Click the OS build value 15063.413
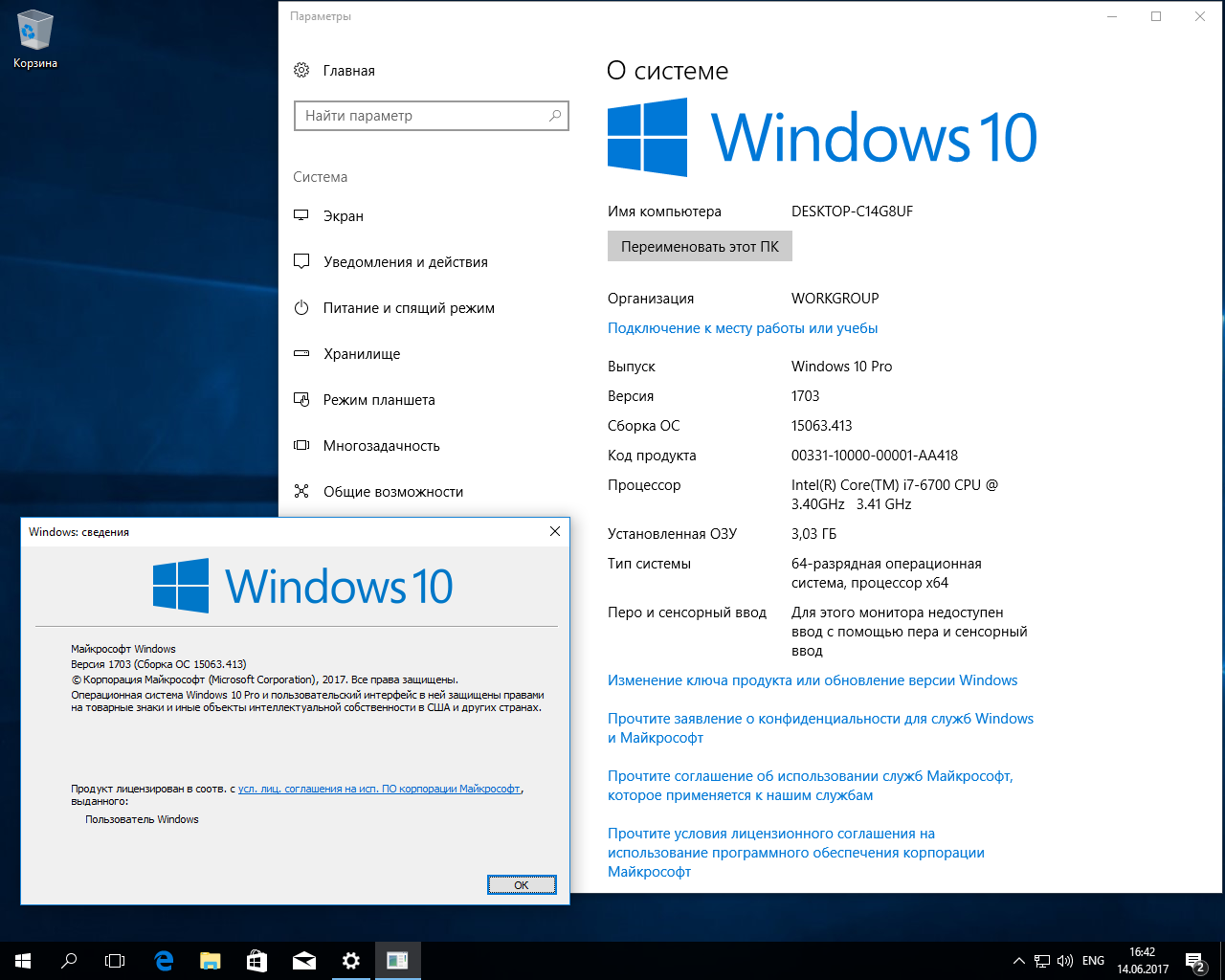This screenshot has width=1225, height=980. tap(821, 426)
